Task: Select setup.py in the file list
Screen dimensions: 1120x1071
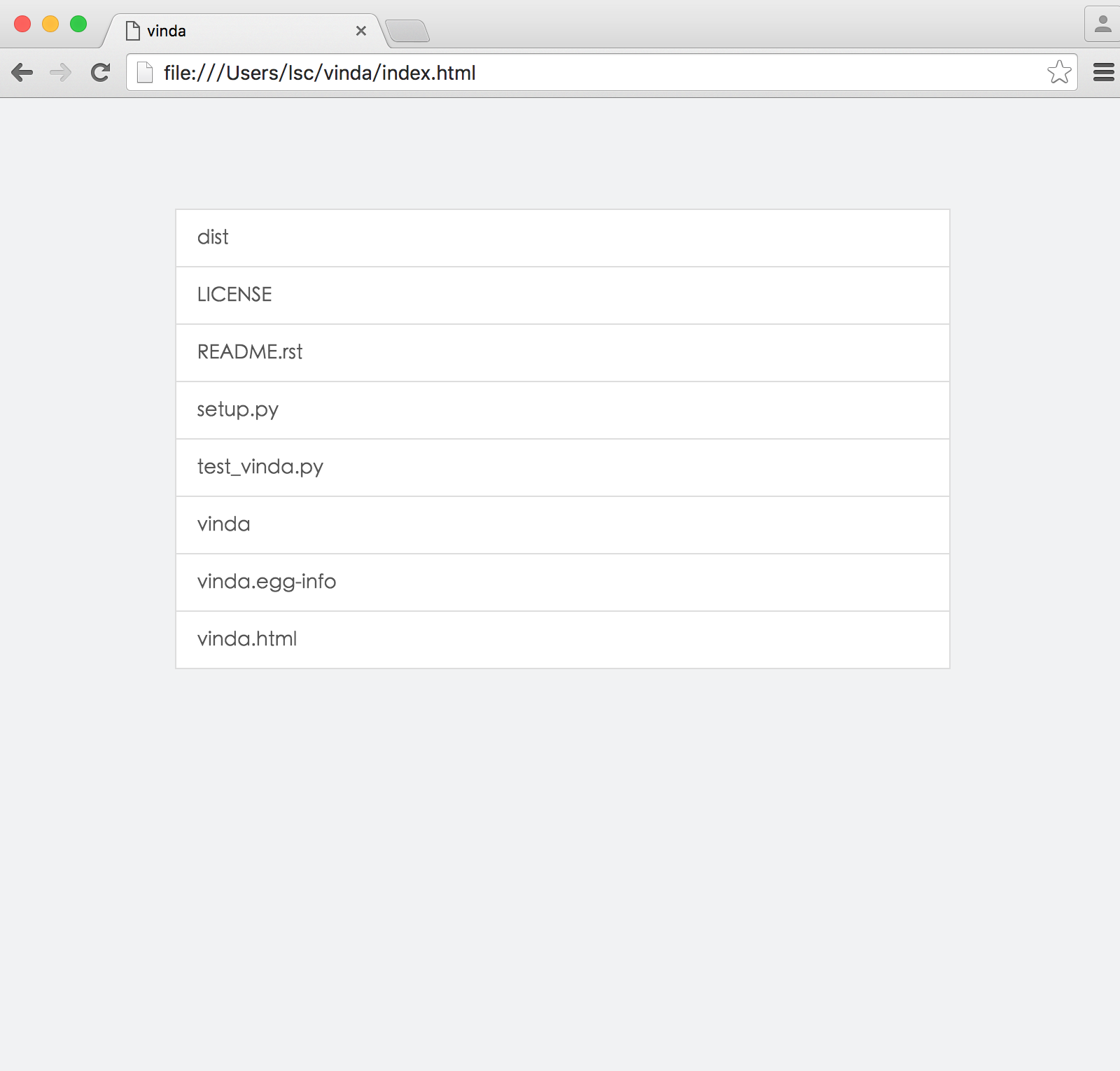Action: click(x=563, y=410)
